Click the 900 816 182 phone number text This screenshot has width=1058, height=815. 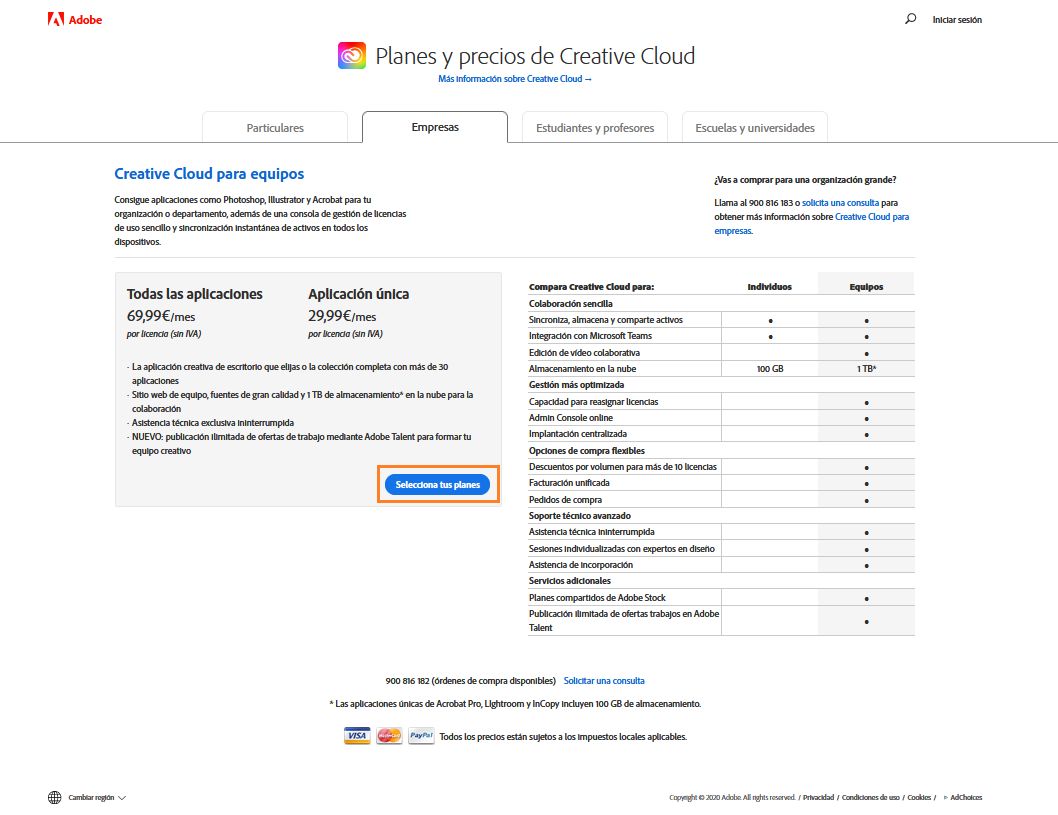408,681
